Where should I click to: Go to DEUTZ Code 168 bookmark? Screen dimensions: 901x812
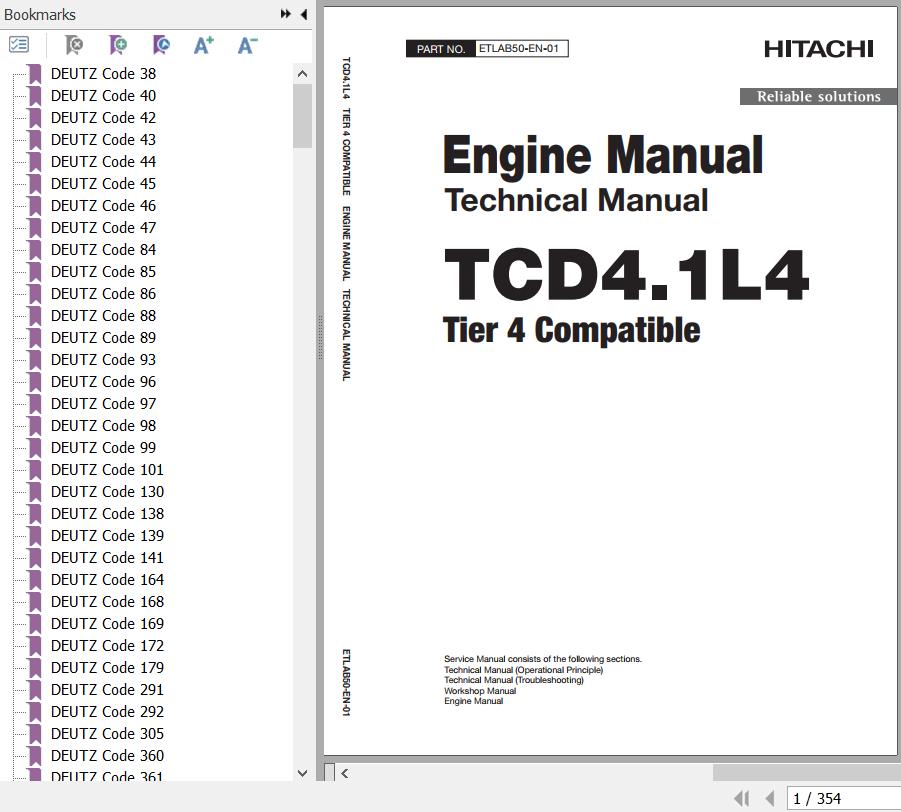[107, 602]
